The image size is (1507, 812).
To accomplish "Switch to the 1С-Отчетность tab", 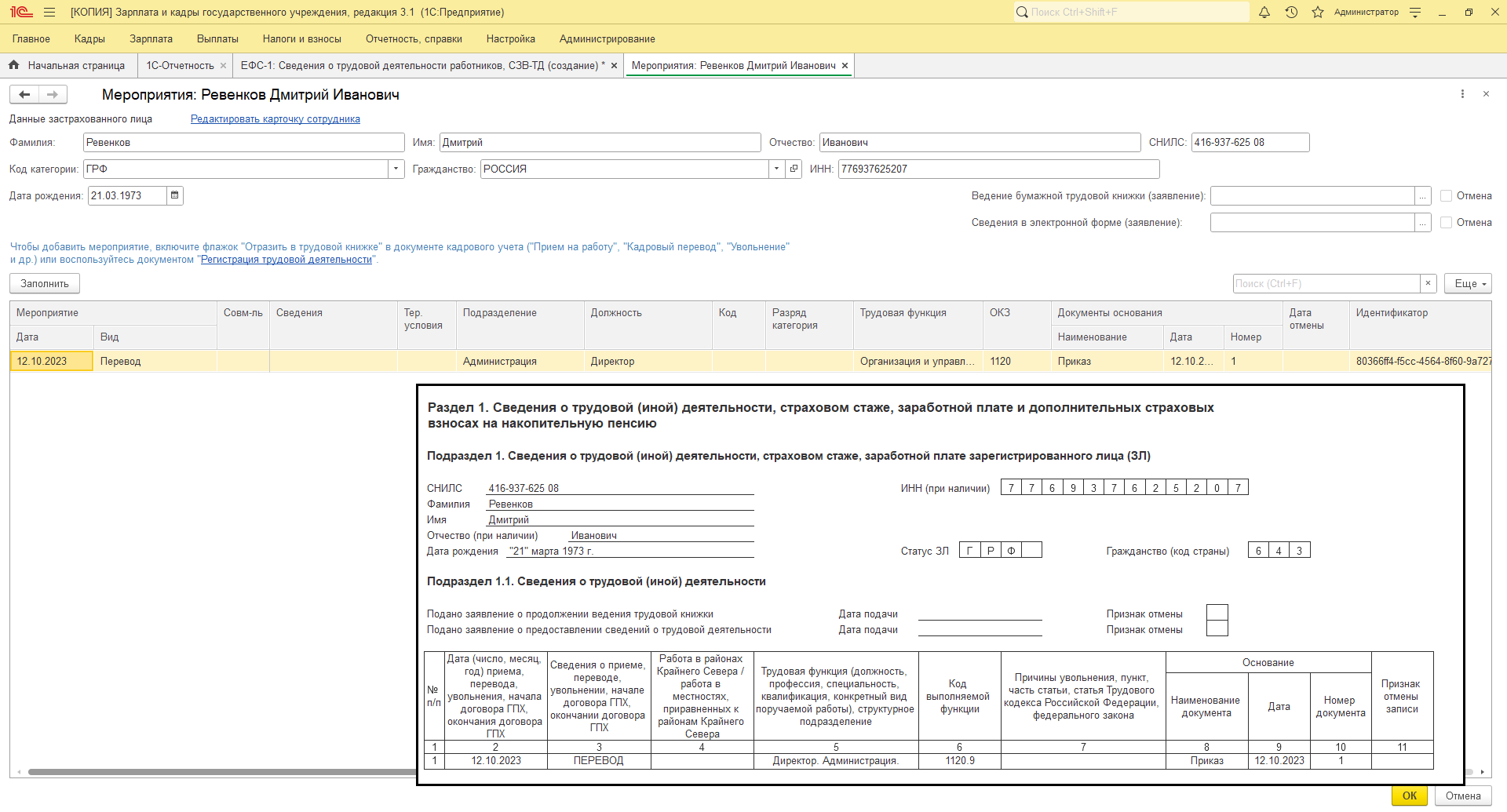I will (180, 66).
